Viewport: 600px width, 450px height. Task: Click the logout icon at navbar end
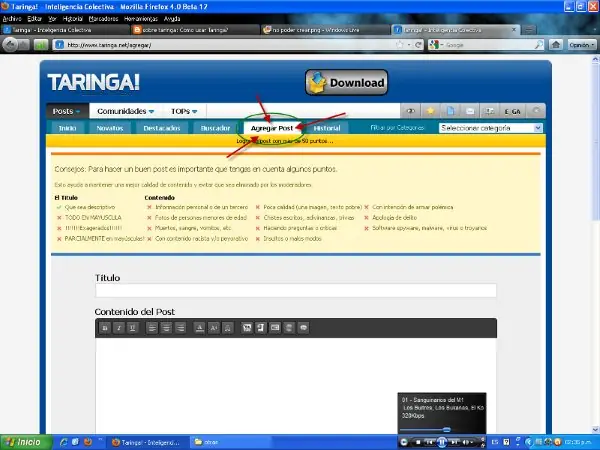click(x=536, y=111)
